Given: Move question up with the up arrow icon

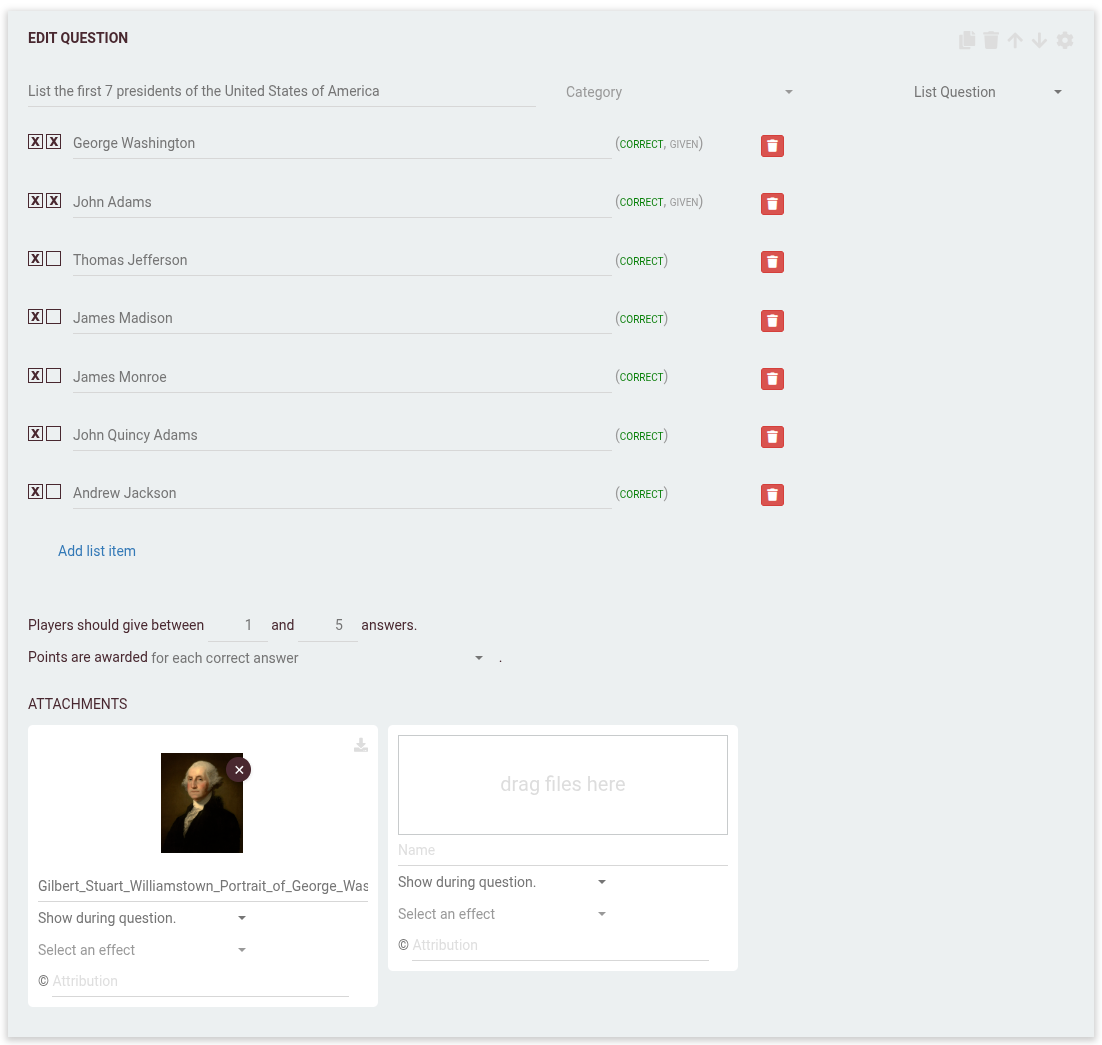Looking at the screenshot, I should [x=1015, y=40].
